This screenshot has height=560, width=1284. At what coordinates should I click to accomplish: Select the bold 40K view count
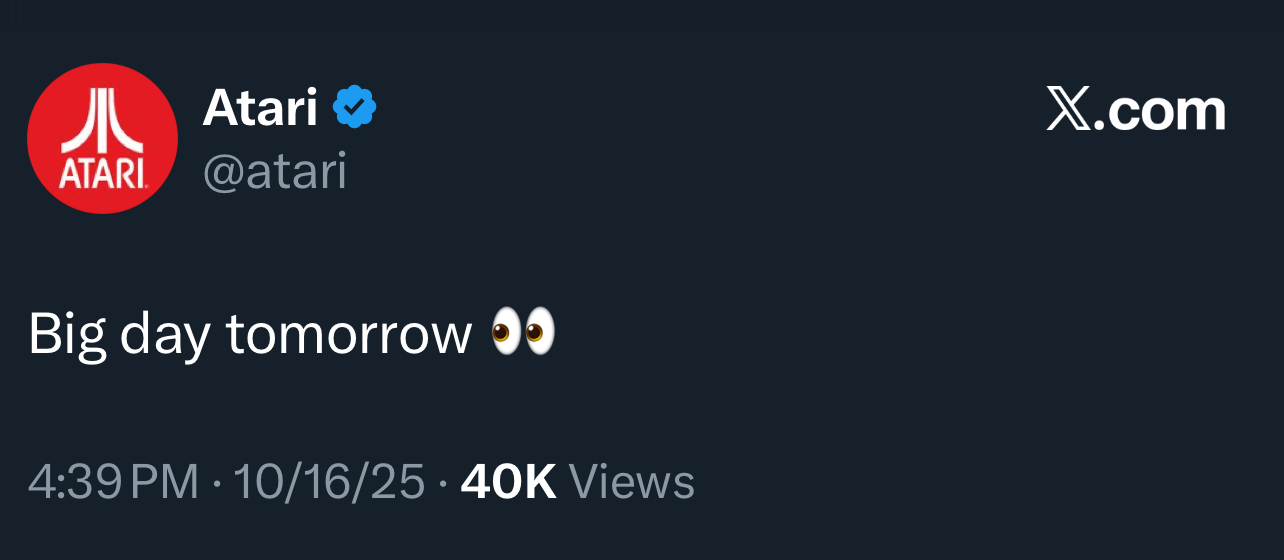(508, 482)
